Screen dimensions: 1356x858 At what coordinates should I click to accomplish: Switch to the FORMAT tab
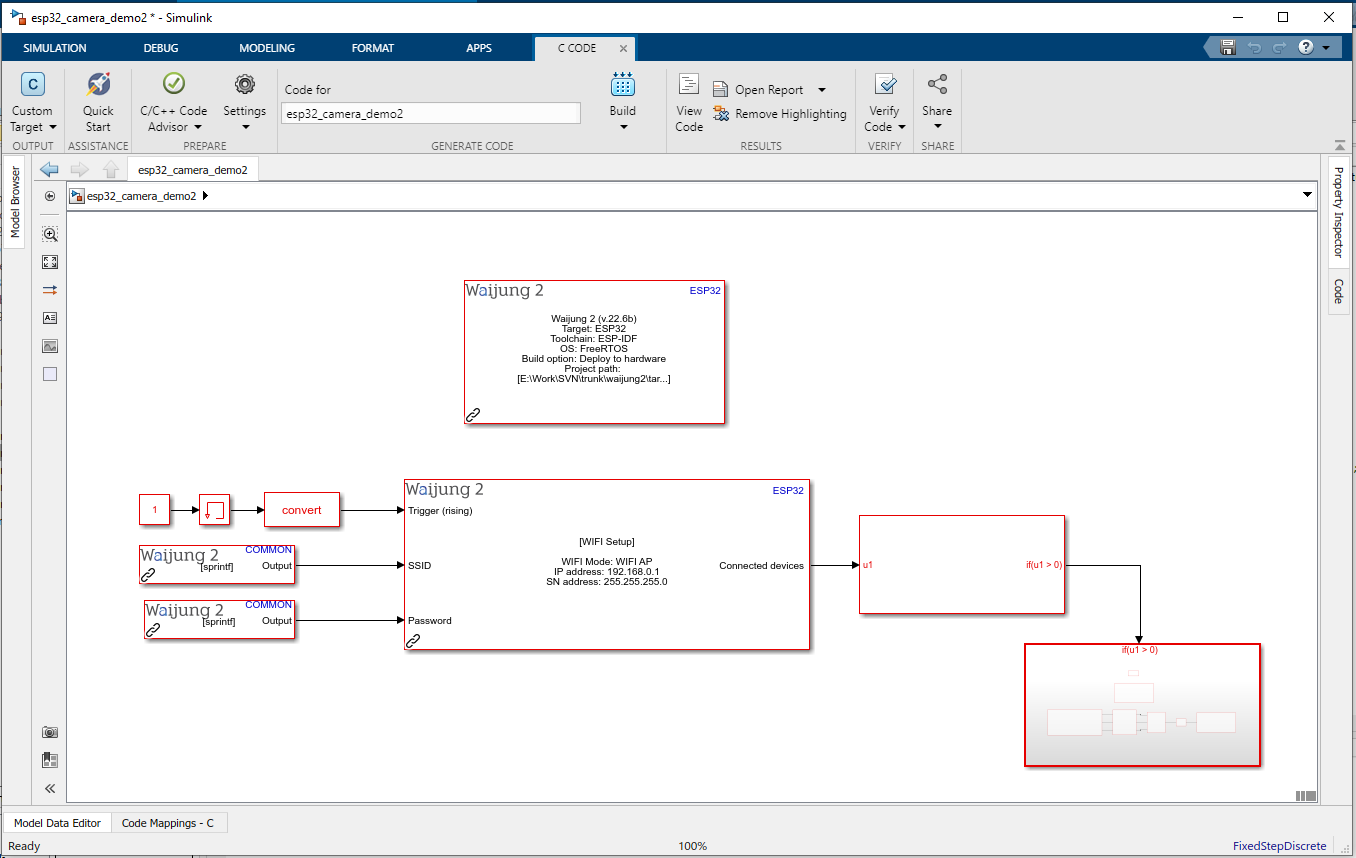click(373, 48)
